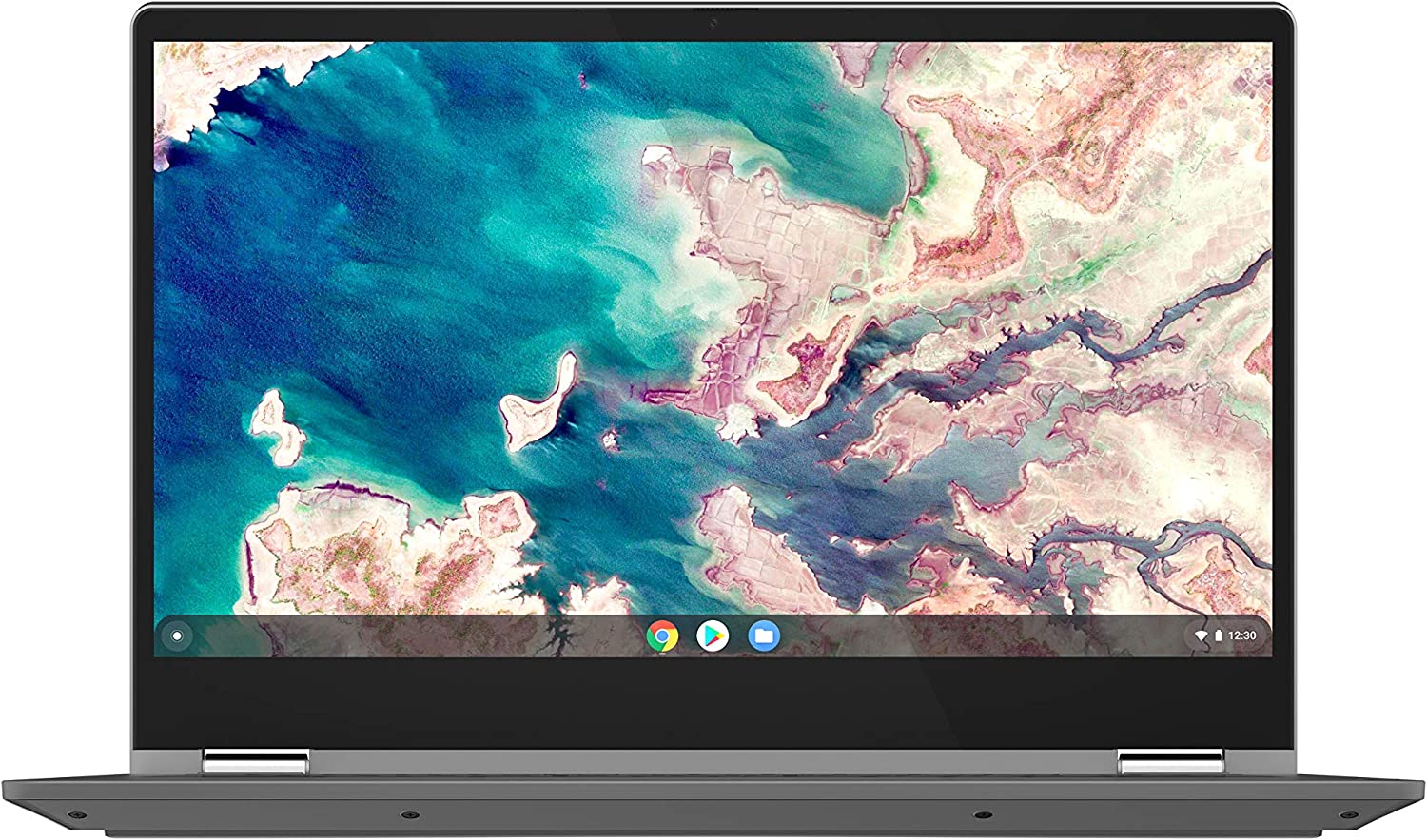Click the elongated white island on wallpaper
Screen dimensions: 1427x840
[x=538, y=402]
